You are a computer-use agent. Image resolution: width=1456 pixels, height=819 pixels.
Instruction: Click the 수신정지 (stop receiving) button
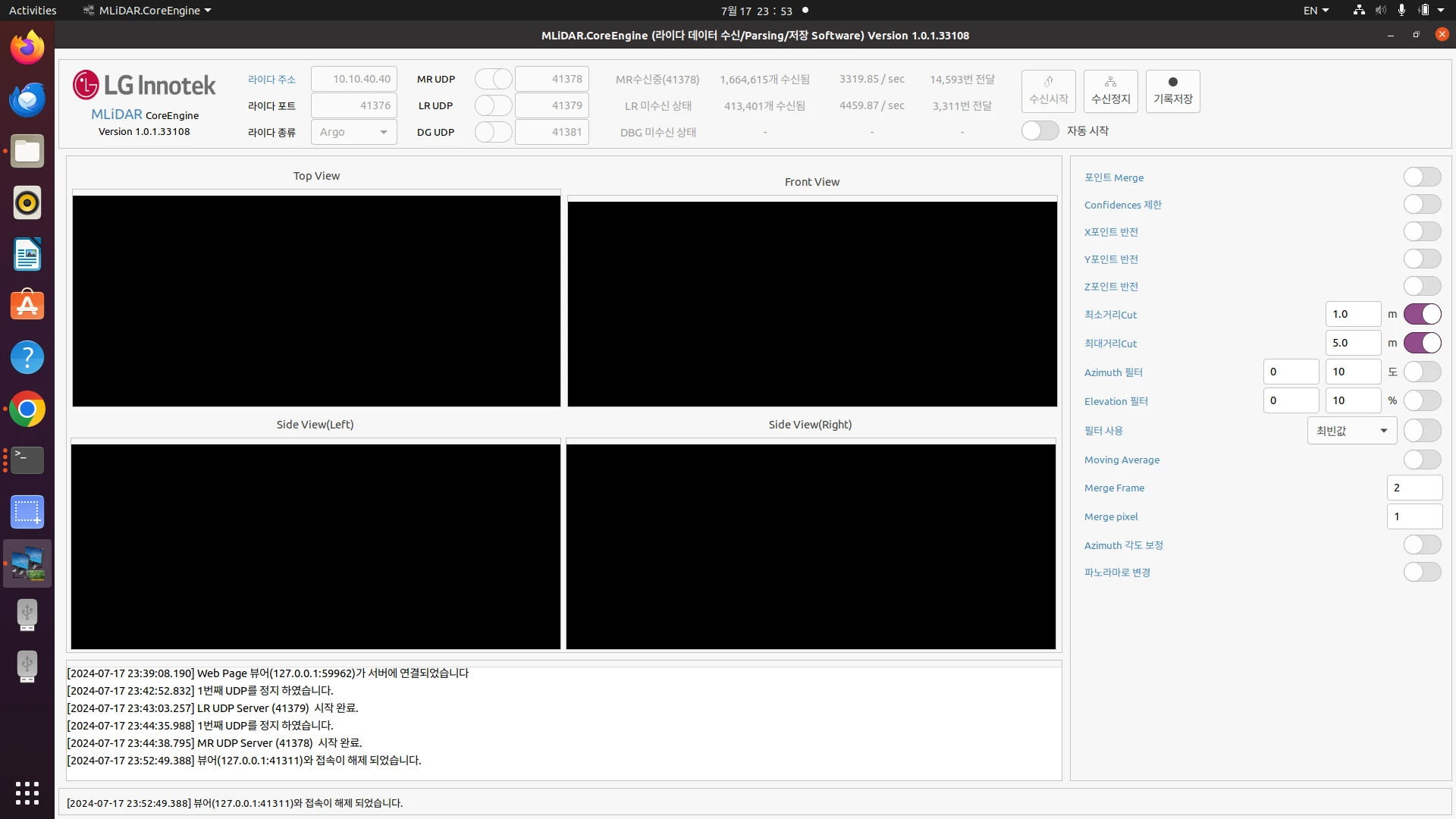[1110, 91]
